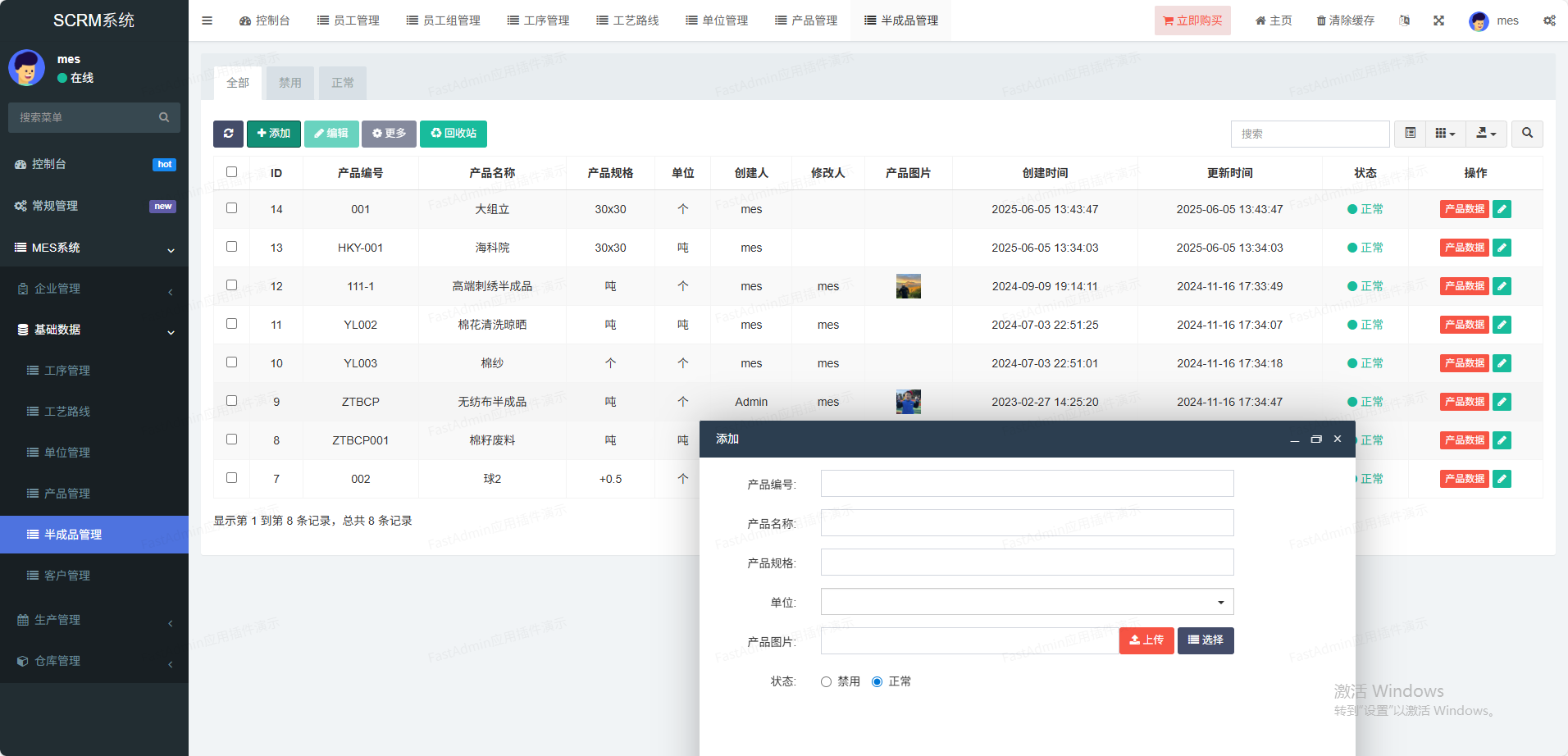The width and height of the screenshot is (1568, 756).
Task: Click the 回收站 recycle bin button
Action: (454, 134)
